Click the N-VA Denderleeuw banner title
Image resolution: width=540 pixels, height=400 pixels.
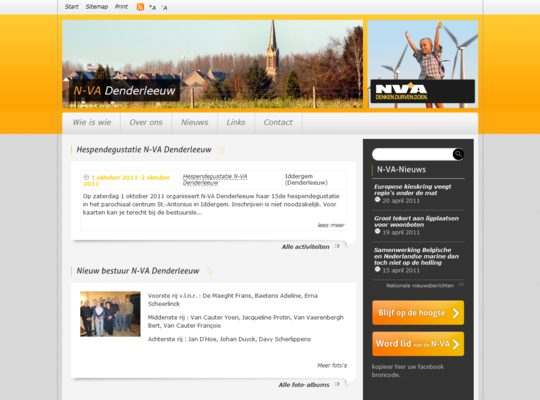(x=124, y=91)
